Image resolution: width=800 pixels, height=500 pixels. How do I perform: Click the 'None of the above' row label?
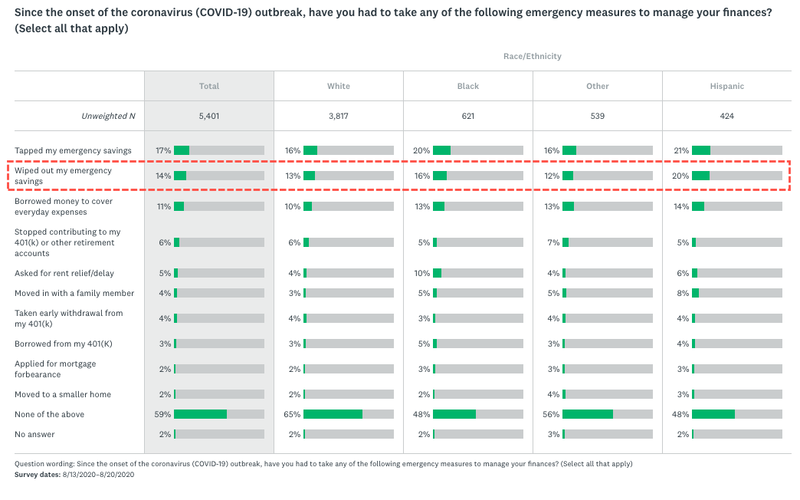coord(50,414)
